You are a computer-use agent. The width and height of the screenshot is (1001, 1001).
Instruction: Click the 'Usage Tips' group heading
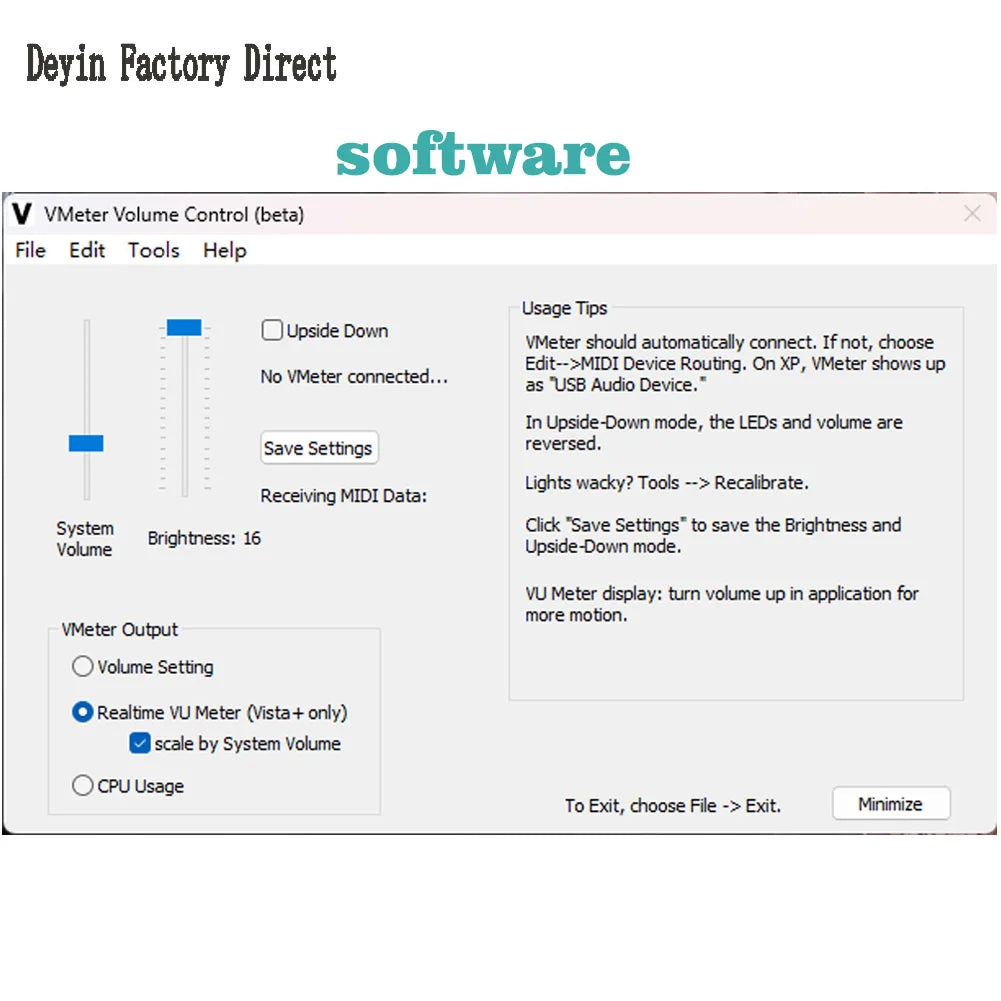click(564, 308)
